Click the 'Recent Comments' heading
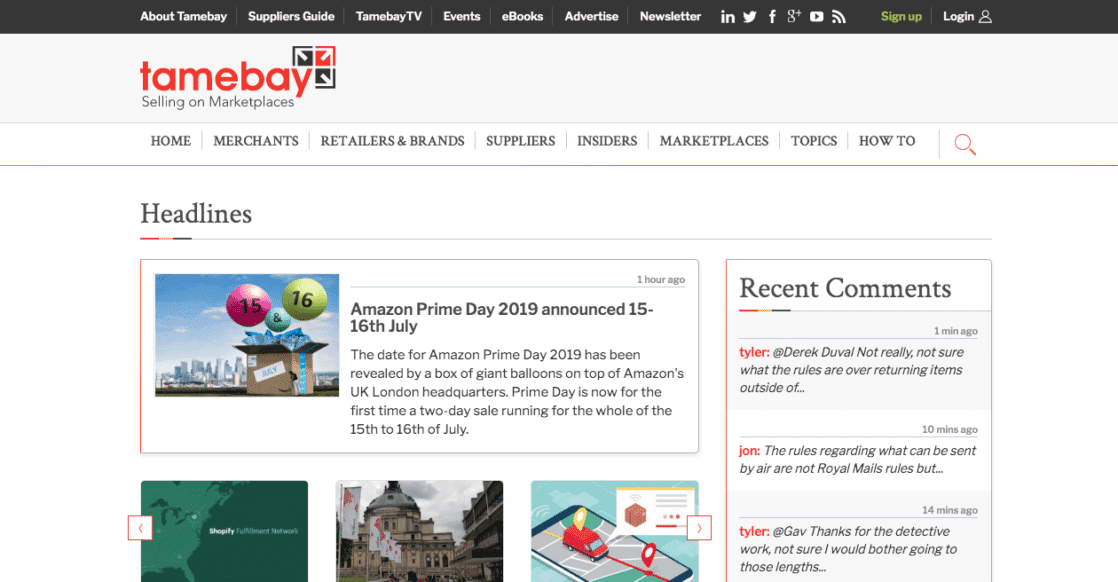Viewport: 1118px width, 582px height. point(845,288)
